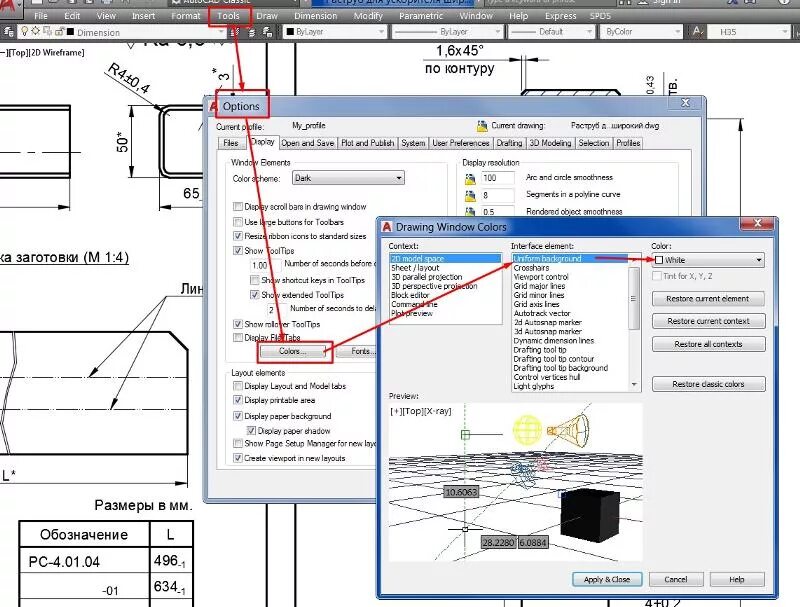The image size is (800, 607).
Task: Switch to the Selection tab
Action: (593, 143)
